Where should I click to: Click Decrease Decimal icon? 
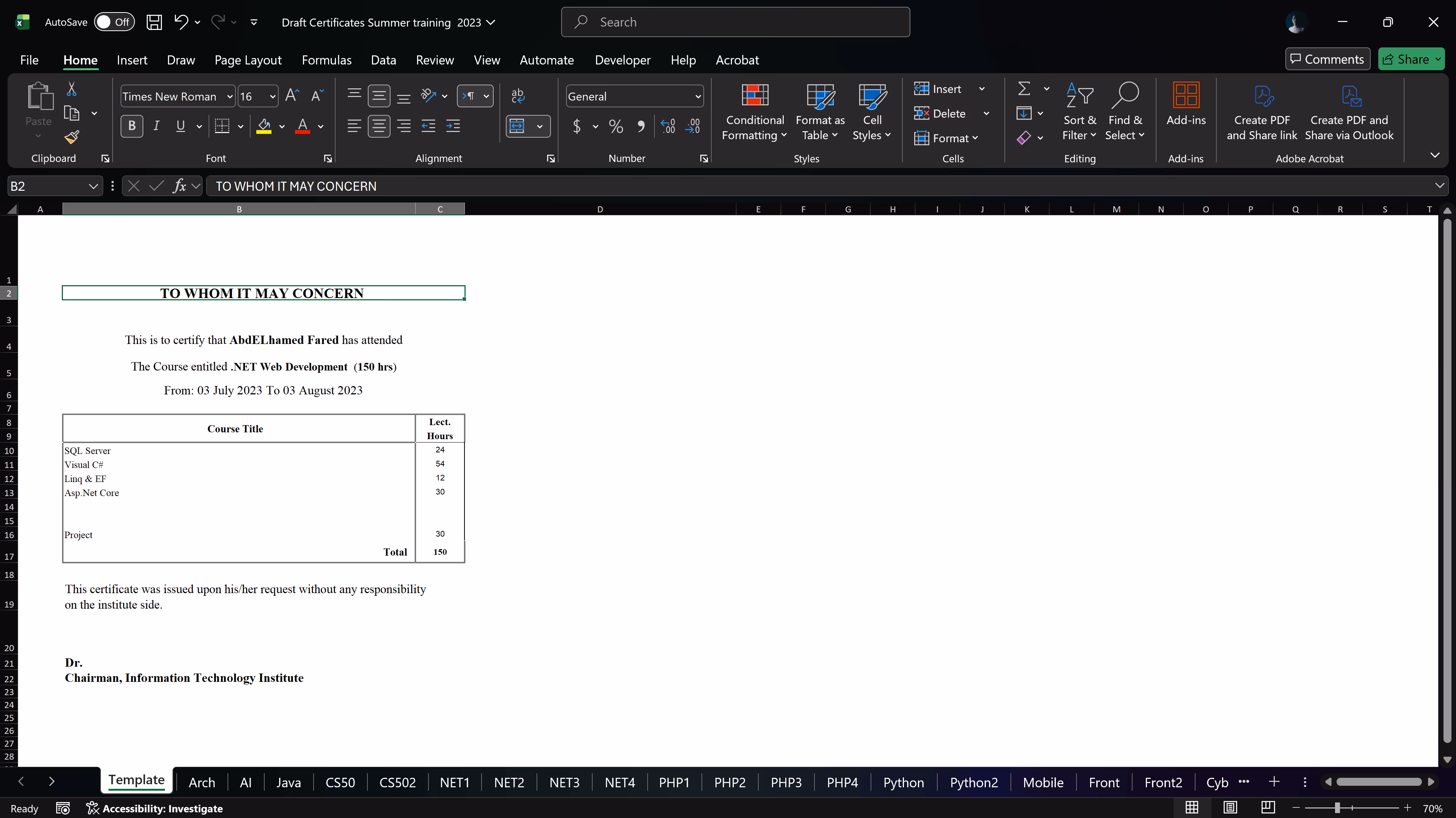pyautogui.click(x=692, y=126)
